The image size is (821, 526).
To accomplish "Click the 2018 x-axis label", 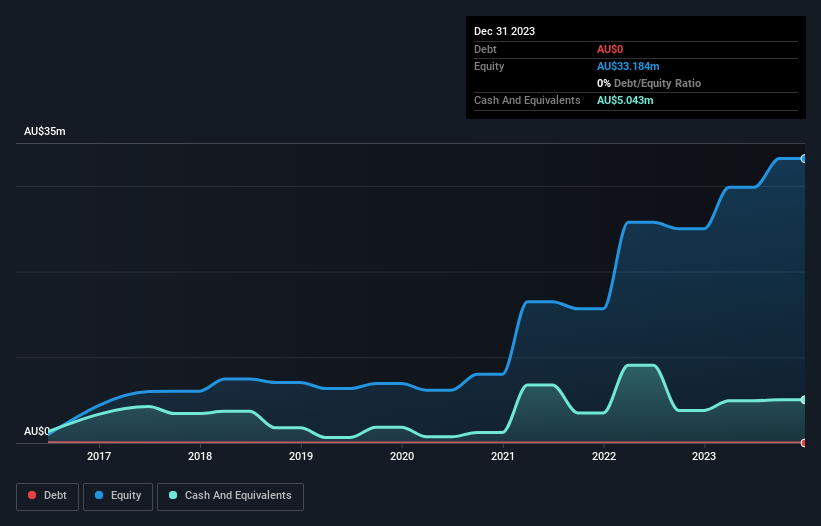I will tap(200, 456).
